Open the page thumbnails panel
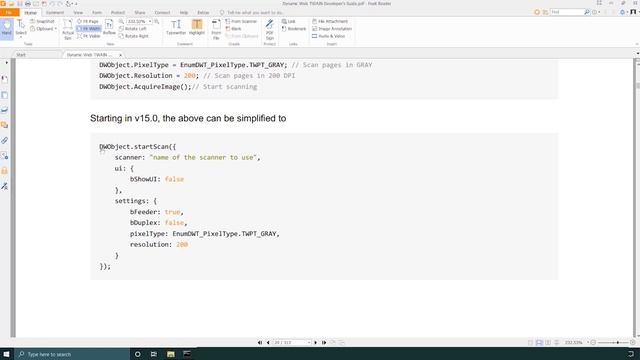 coord(4,95)
